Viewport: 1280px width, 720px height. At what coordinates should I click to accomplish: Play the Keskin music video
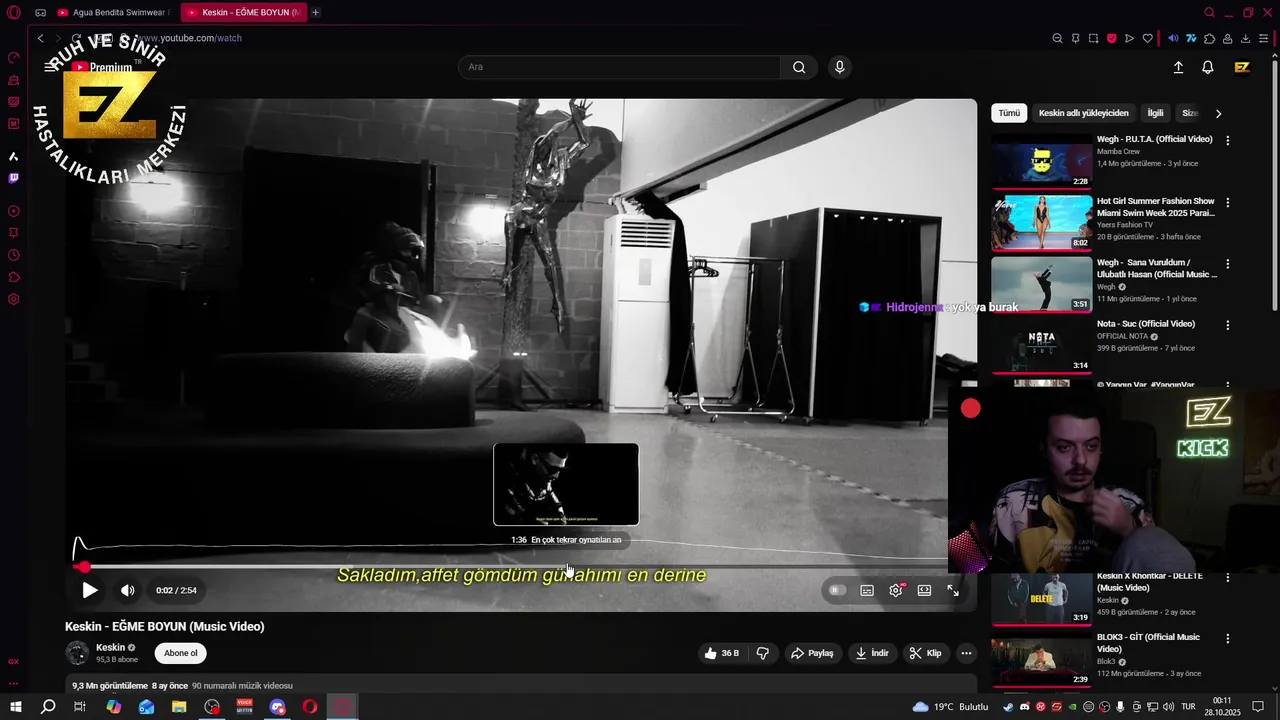89,590
